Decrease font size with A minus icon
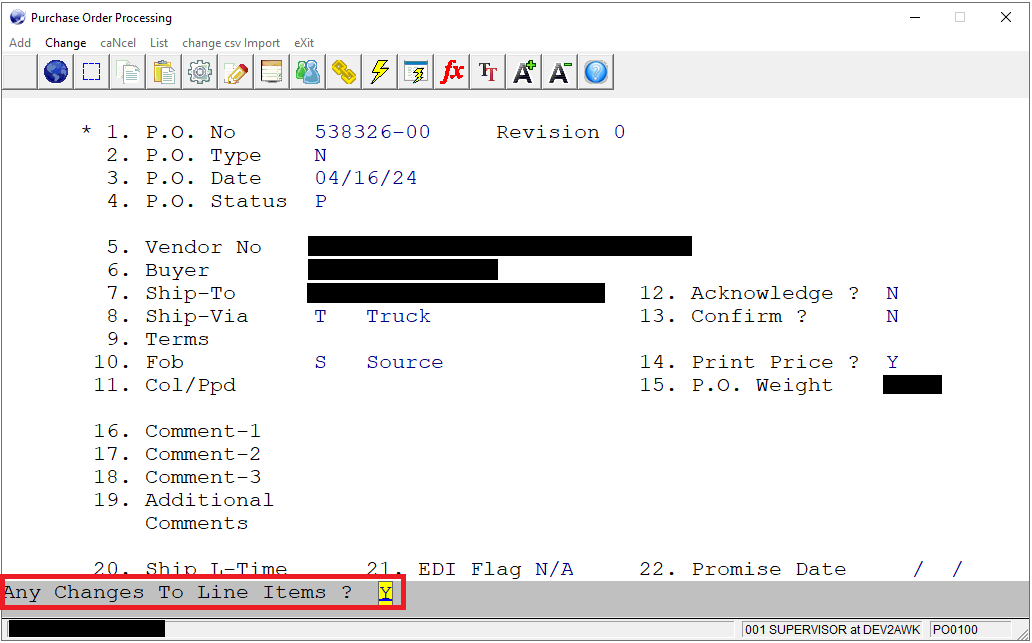The height and width of the screenshot is (643, 1032). tap(559, 72)
